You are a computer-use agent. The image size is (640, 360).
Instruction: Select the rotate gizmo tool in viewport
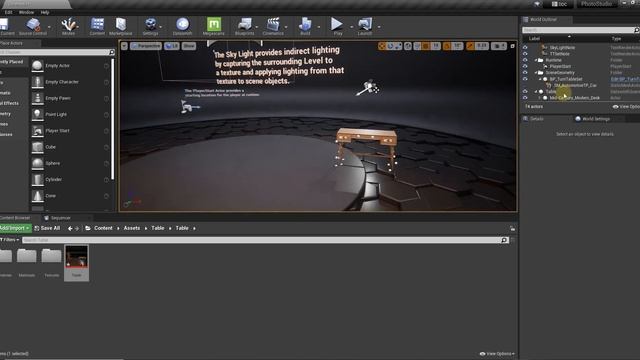(x=390, y=46)
